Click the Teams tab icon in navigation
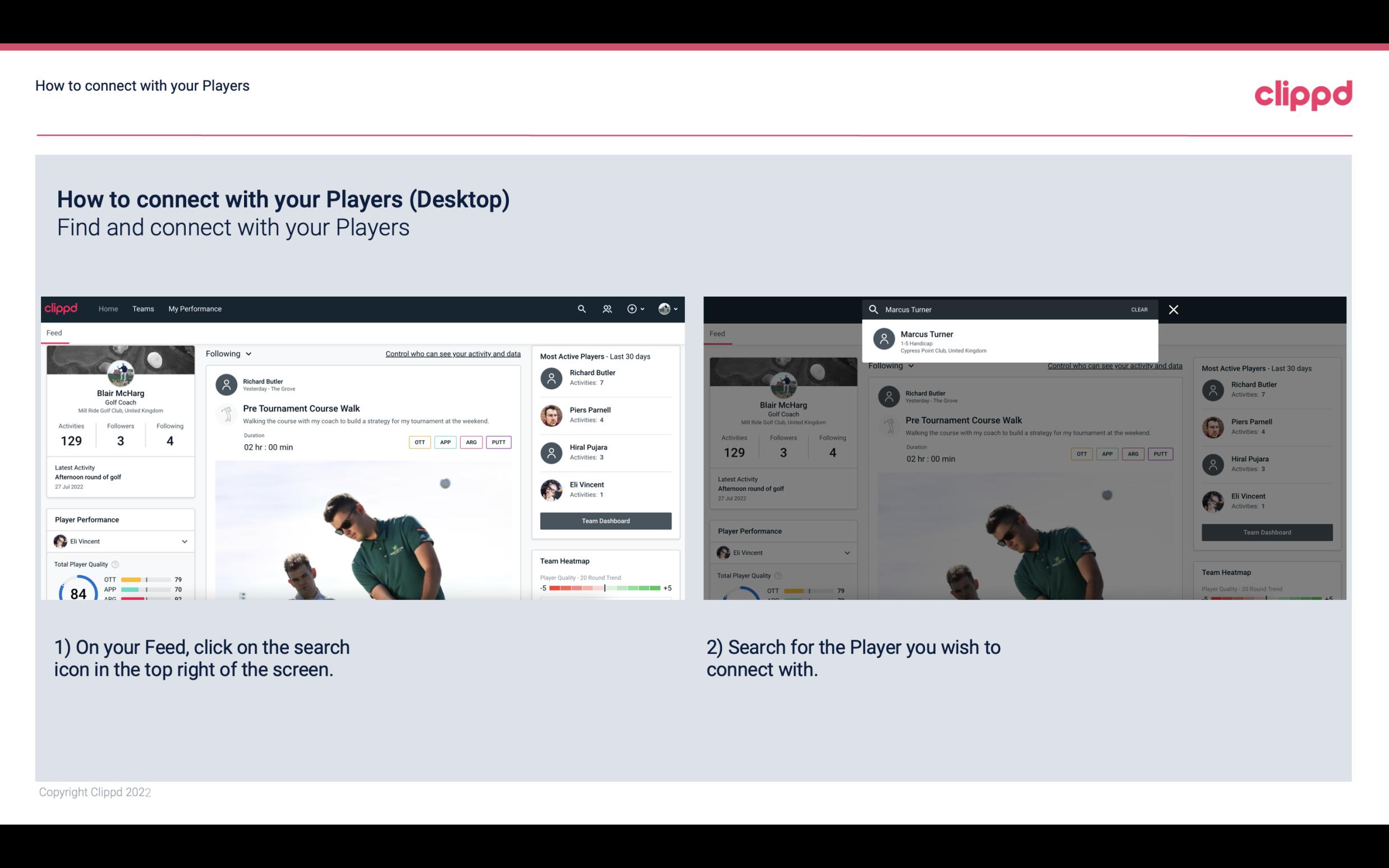The height and width of the screenshot is (868, 1389). (x=143, y=309)
